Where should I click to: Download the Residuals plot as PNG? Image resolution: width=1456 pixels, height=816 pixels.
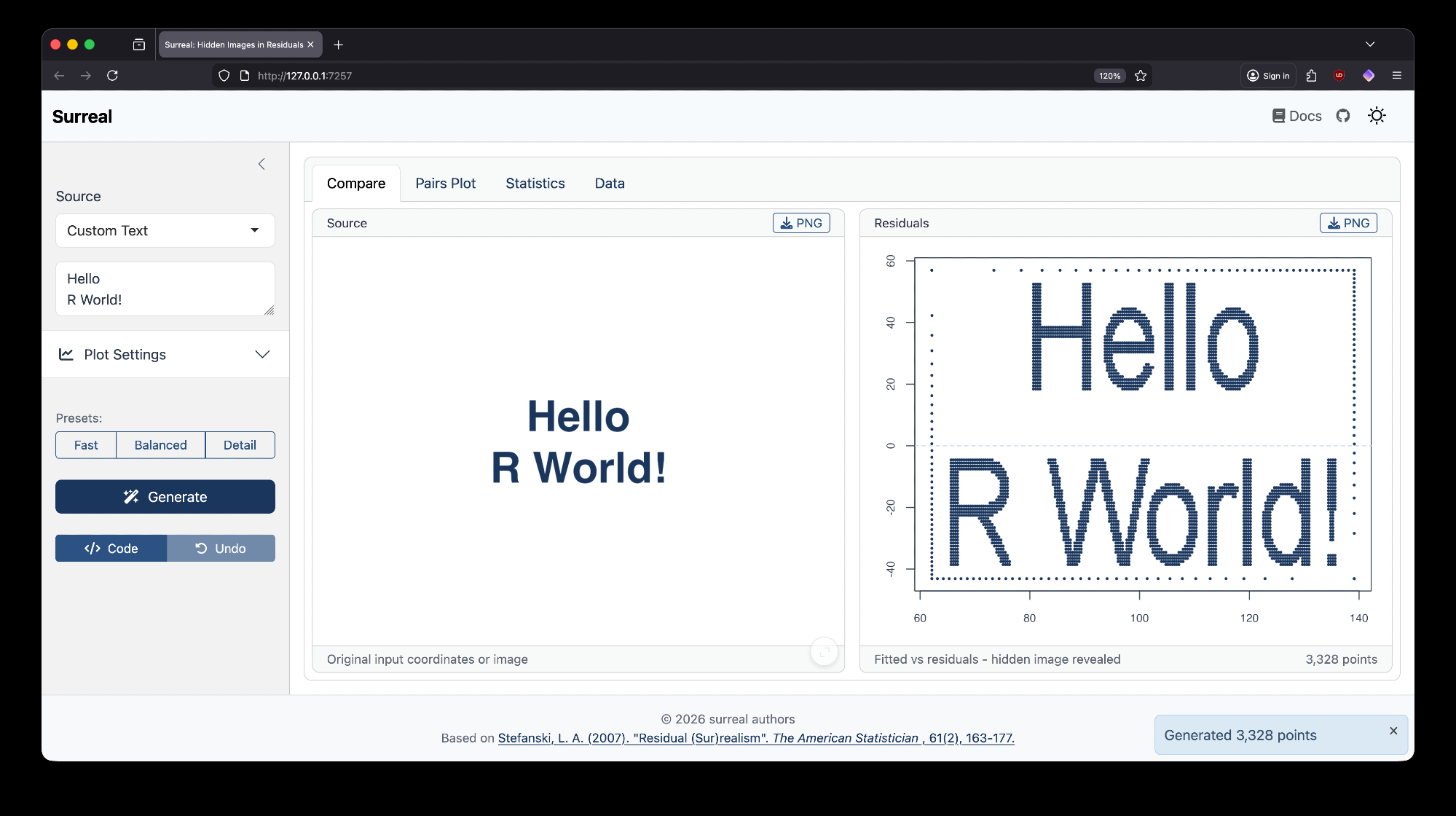coord(1347,223)
